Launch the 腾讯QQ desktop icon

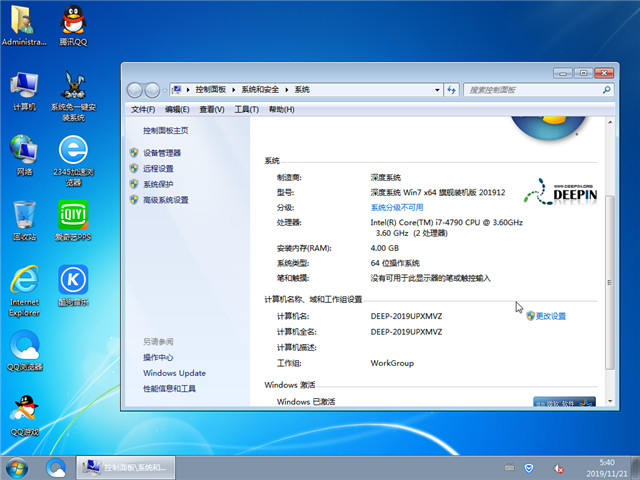[73, 24]
